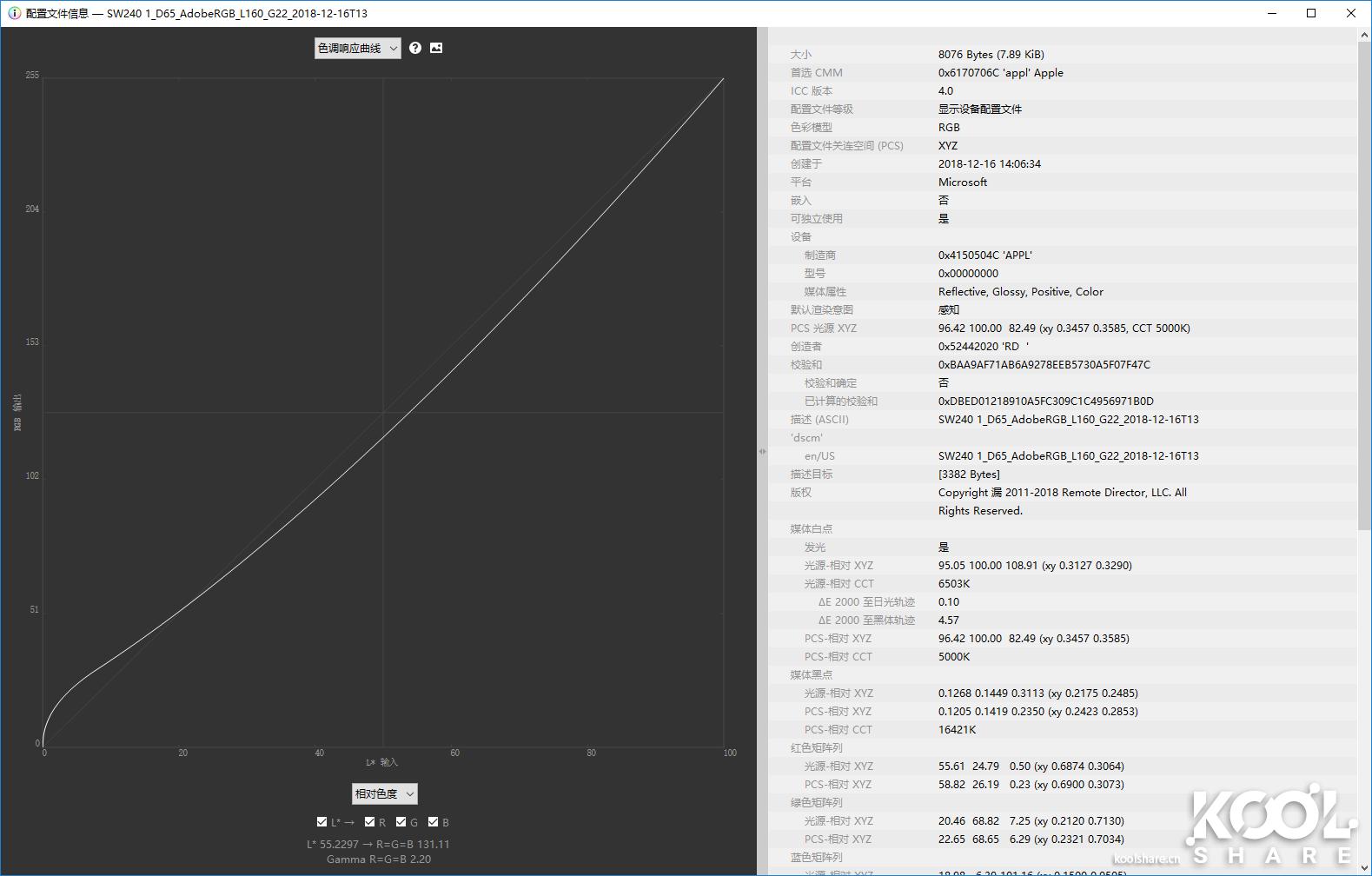1372x876 pixels.
Task: Click the app icon in title bar
Action: [x=14, y=13]
